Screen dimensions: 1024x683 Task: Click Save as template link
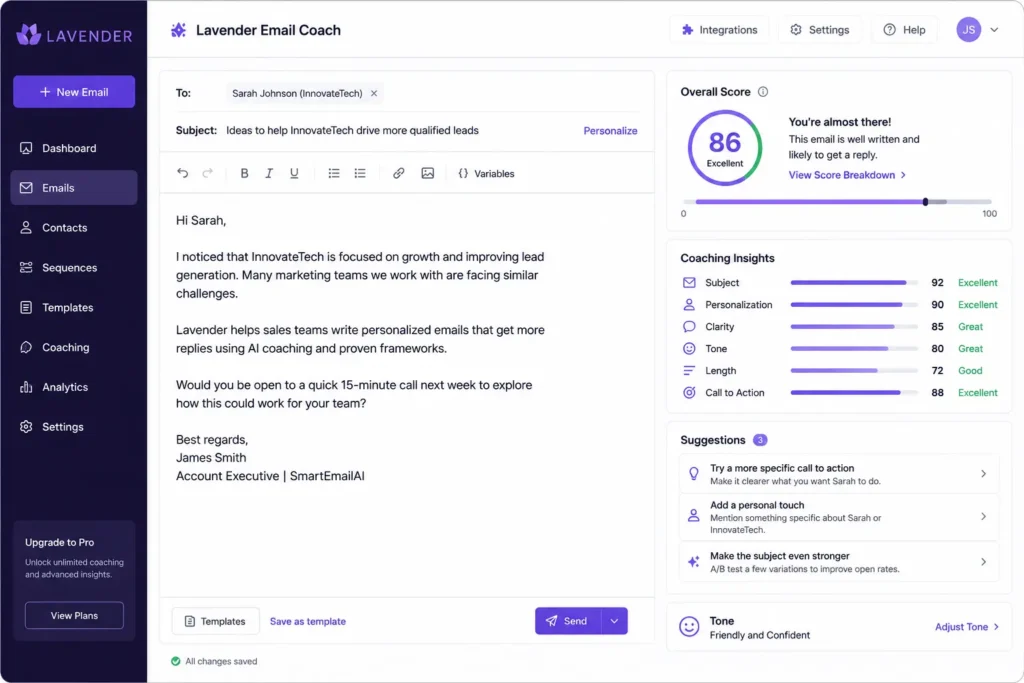point(308,622)
